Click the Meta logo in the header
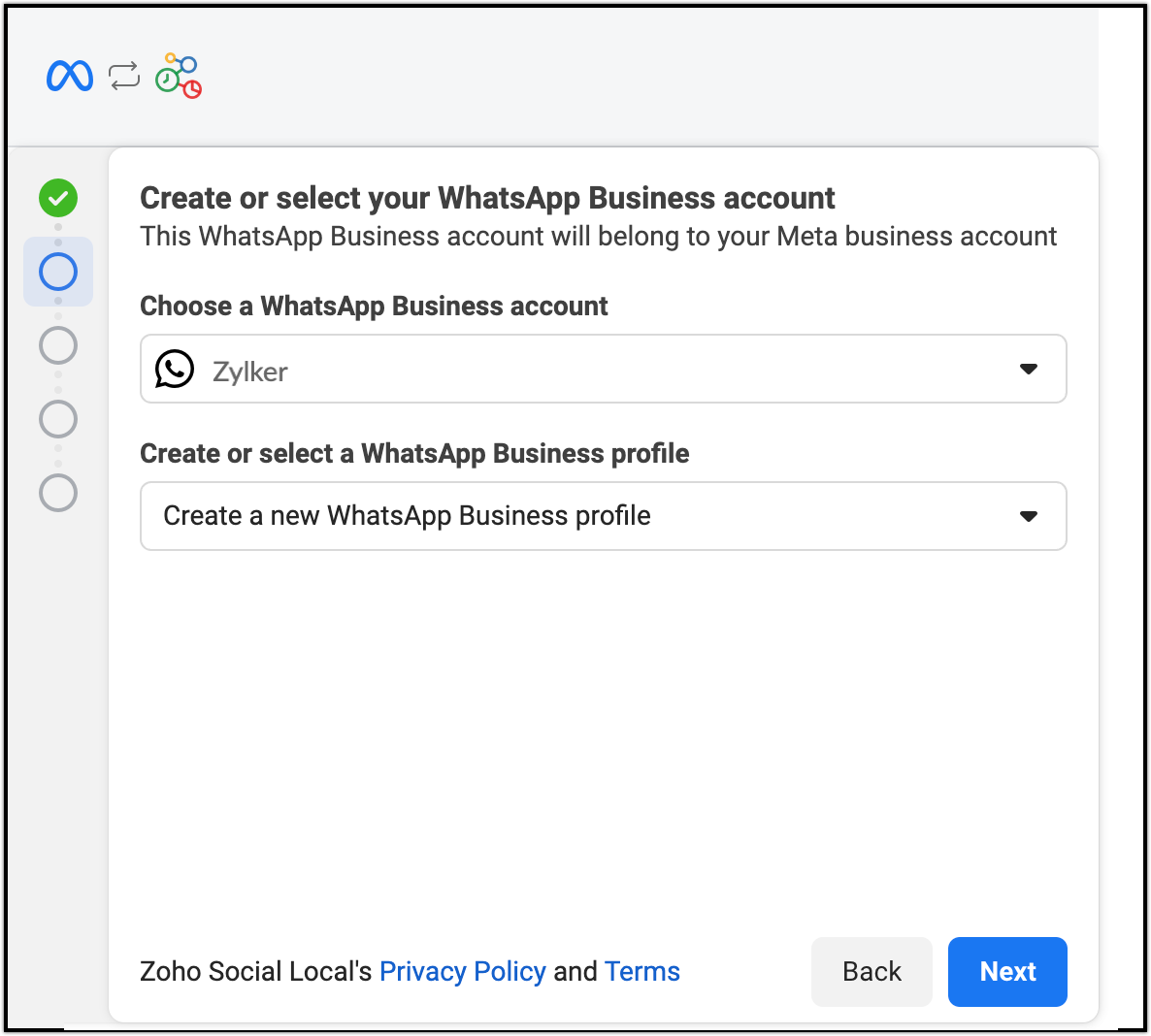 pyautogui.click(x=70, y=76)
